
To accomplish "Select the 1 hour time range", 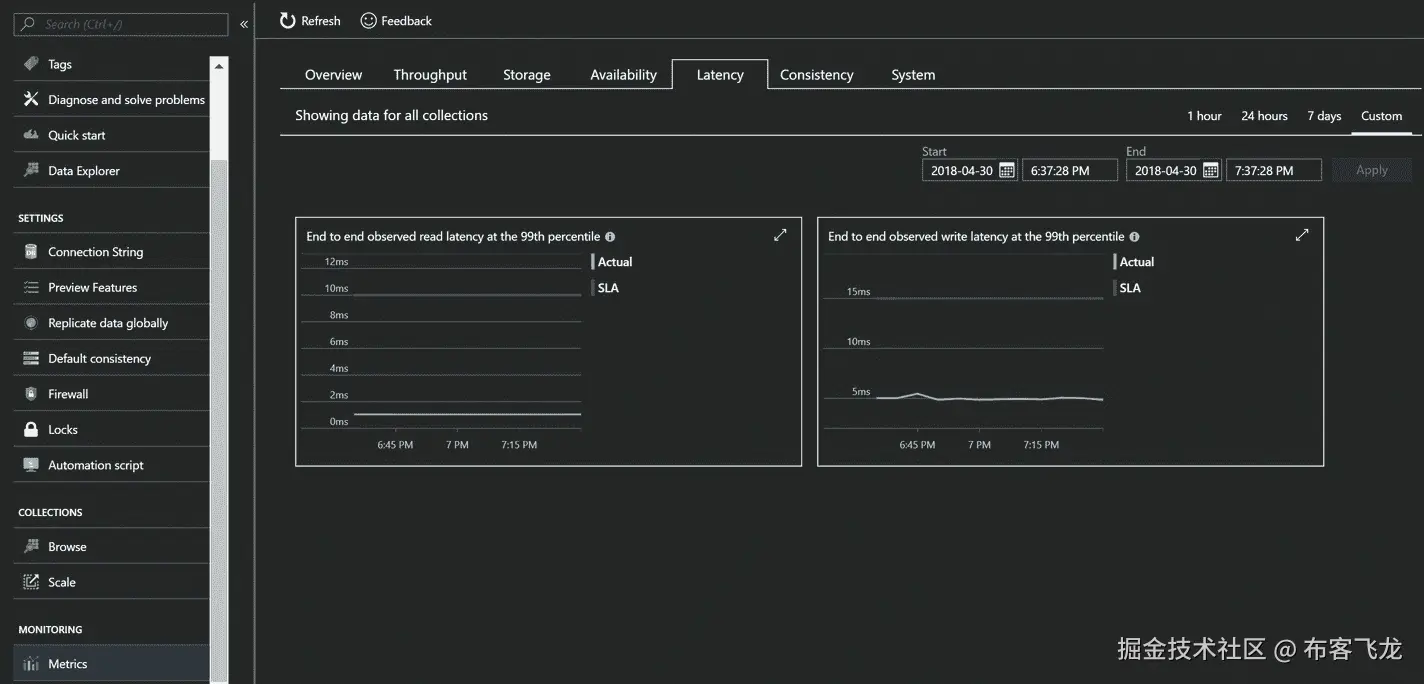I will (1204, 116).
